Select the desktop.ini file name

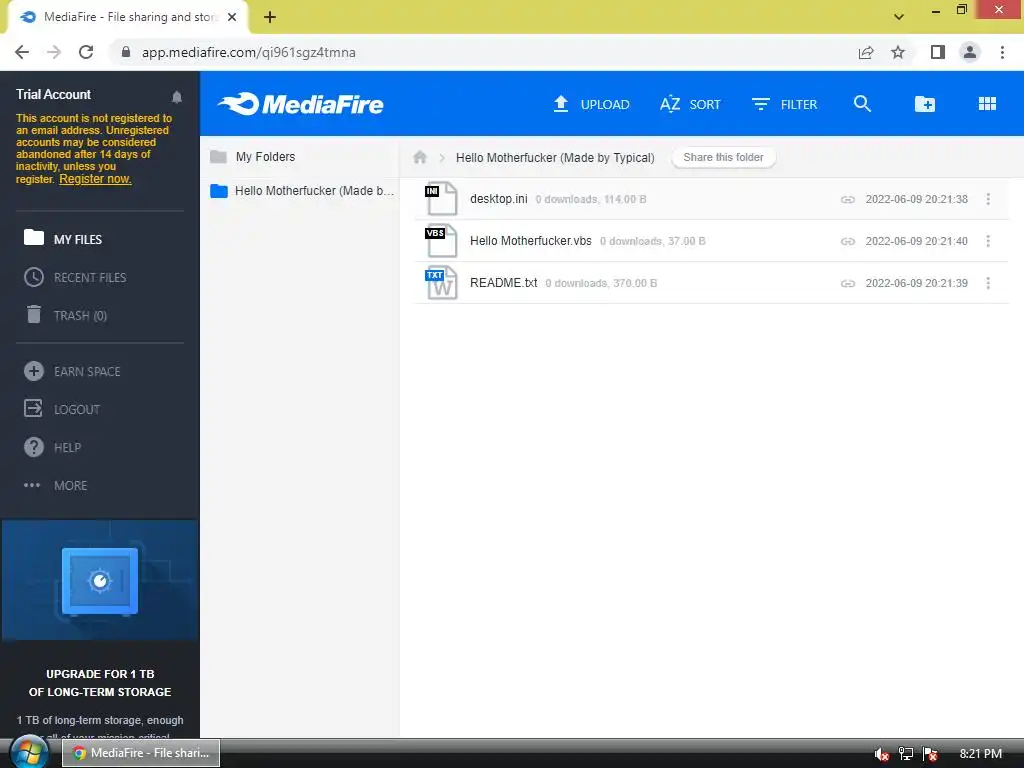click(x=498, y=199)
